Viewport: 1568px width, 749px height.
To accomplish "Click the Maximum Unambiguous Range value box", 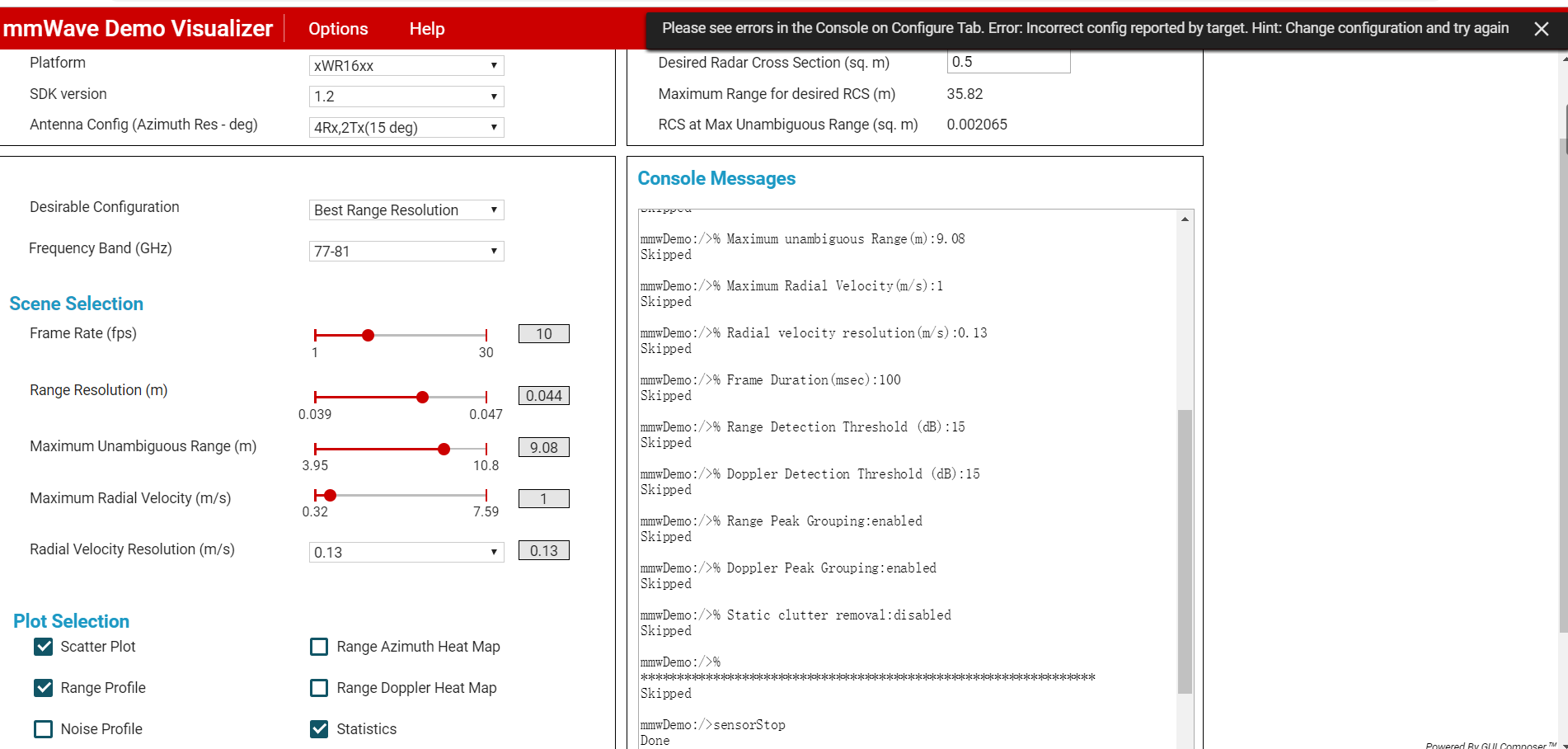I will coord(544,447).
